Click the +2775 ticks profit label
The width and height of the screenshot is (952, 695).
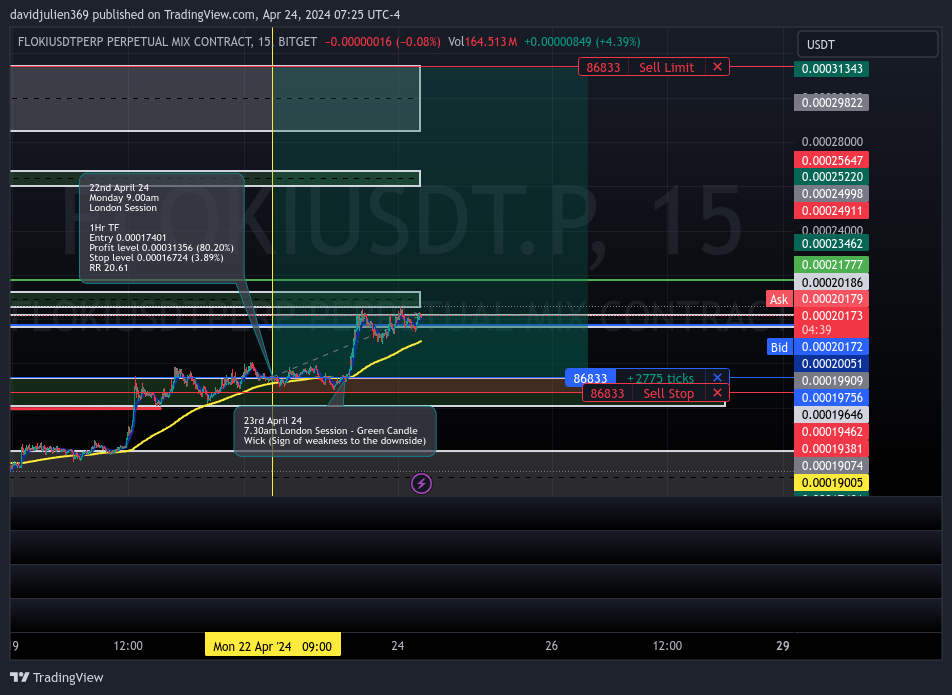click(x=661, y=378)
